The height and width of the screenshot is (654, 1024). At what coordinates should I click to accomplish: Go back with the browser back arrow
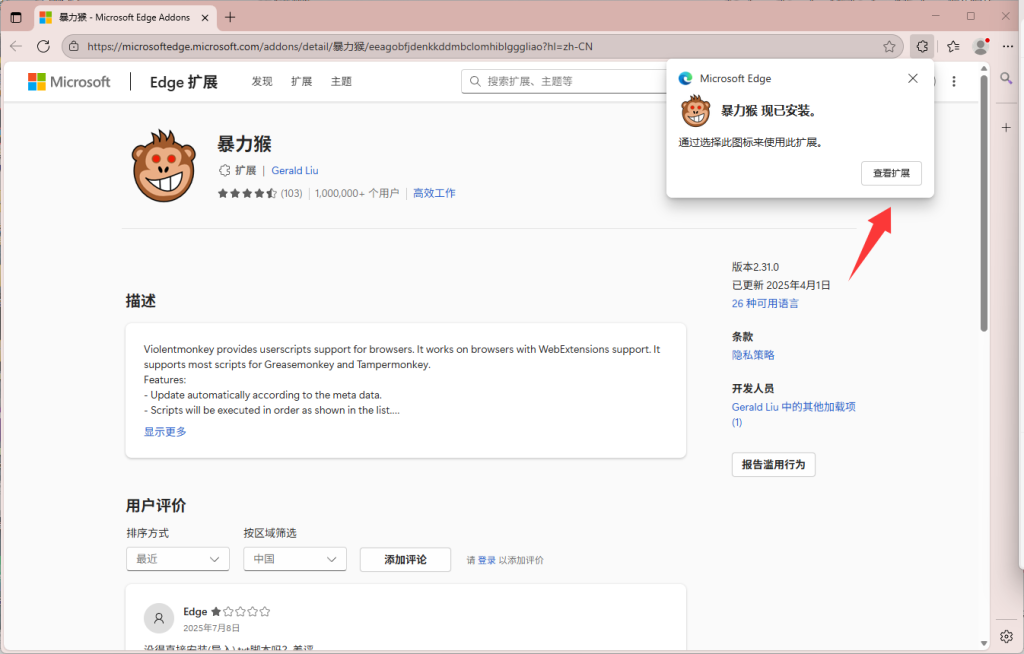tap(15, 46)
